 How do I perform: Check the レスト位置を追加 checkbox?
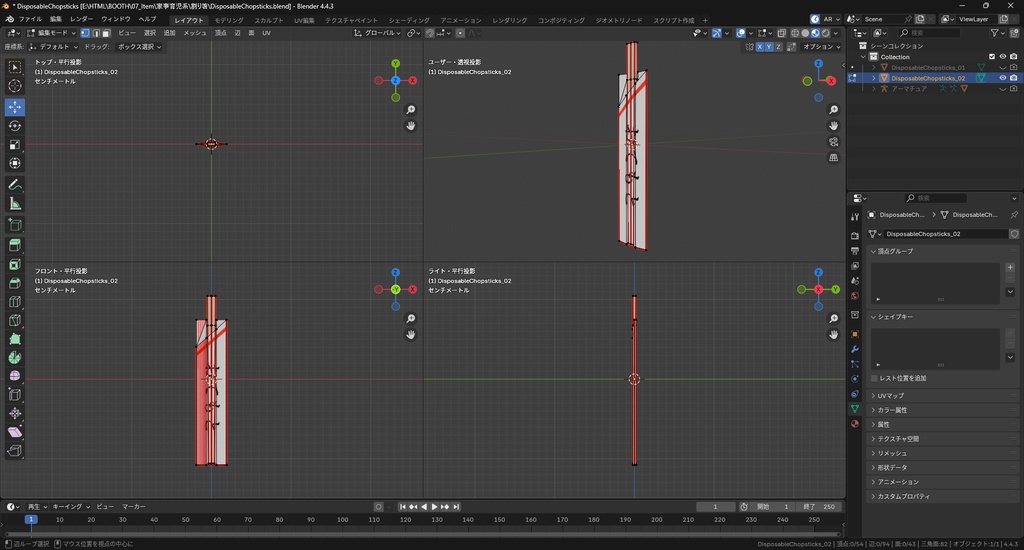874,378
